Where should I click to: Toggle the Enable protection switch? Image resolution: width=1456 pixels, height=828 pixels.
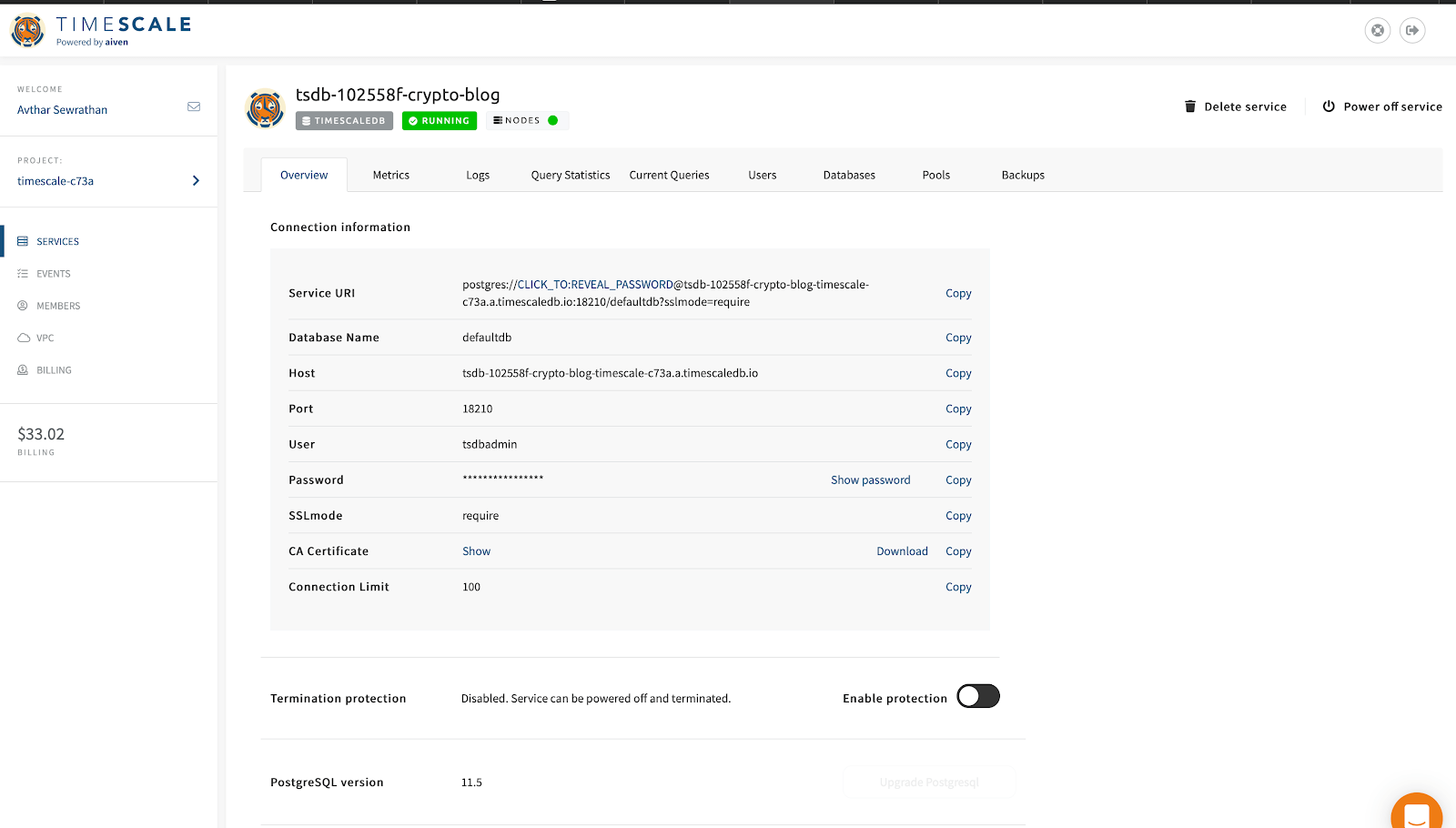978,696
